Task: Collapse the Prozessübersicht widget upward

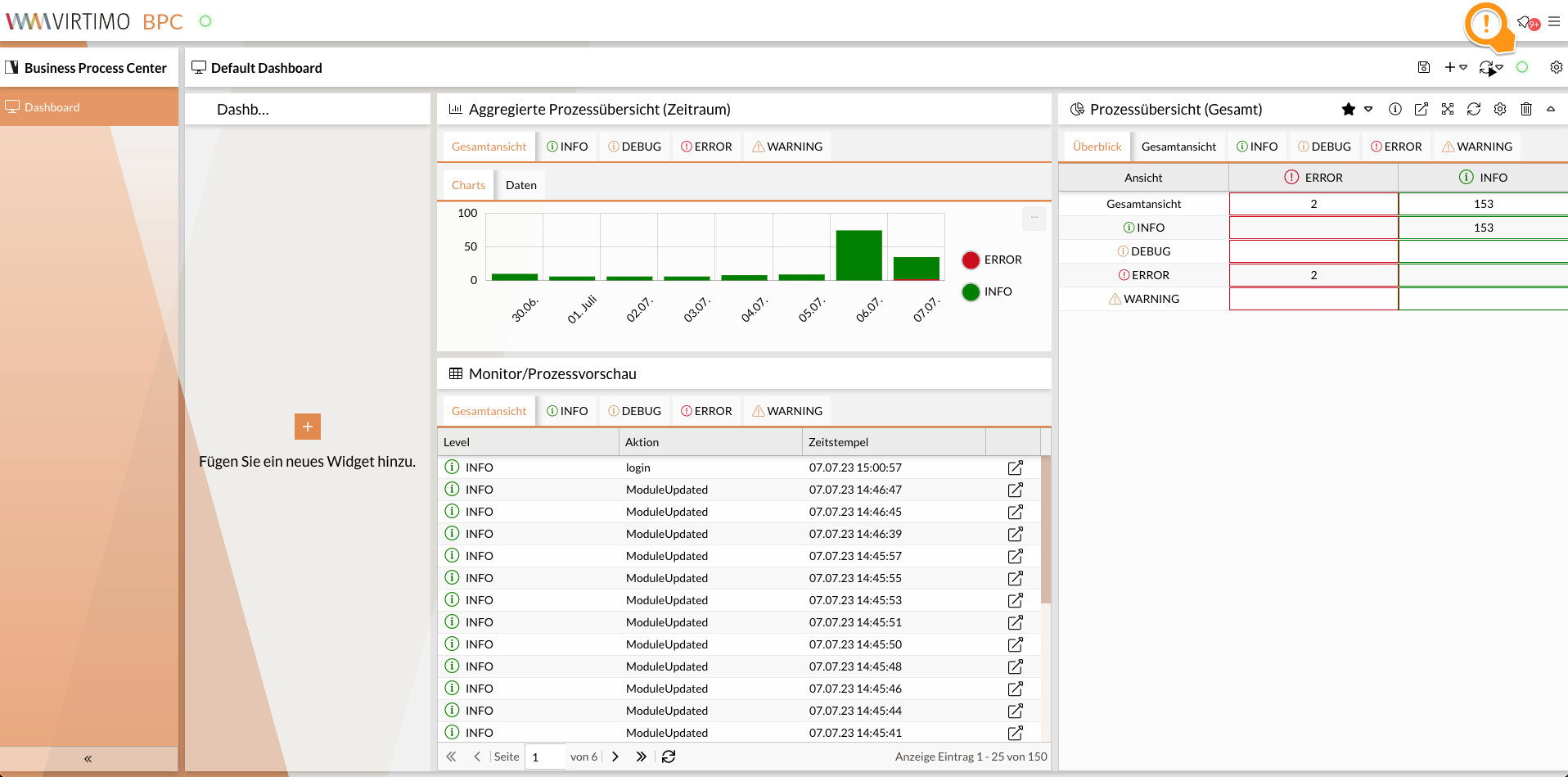Action: pyautogui.click(x=1552, y=109)
